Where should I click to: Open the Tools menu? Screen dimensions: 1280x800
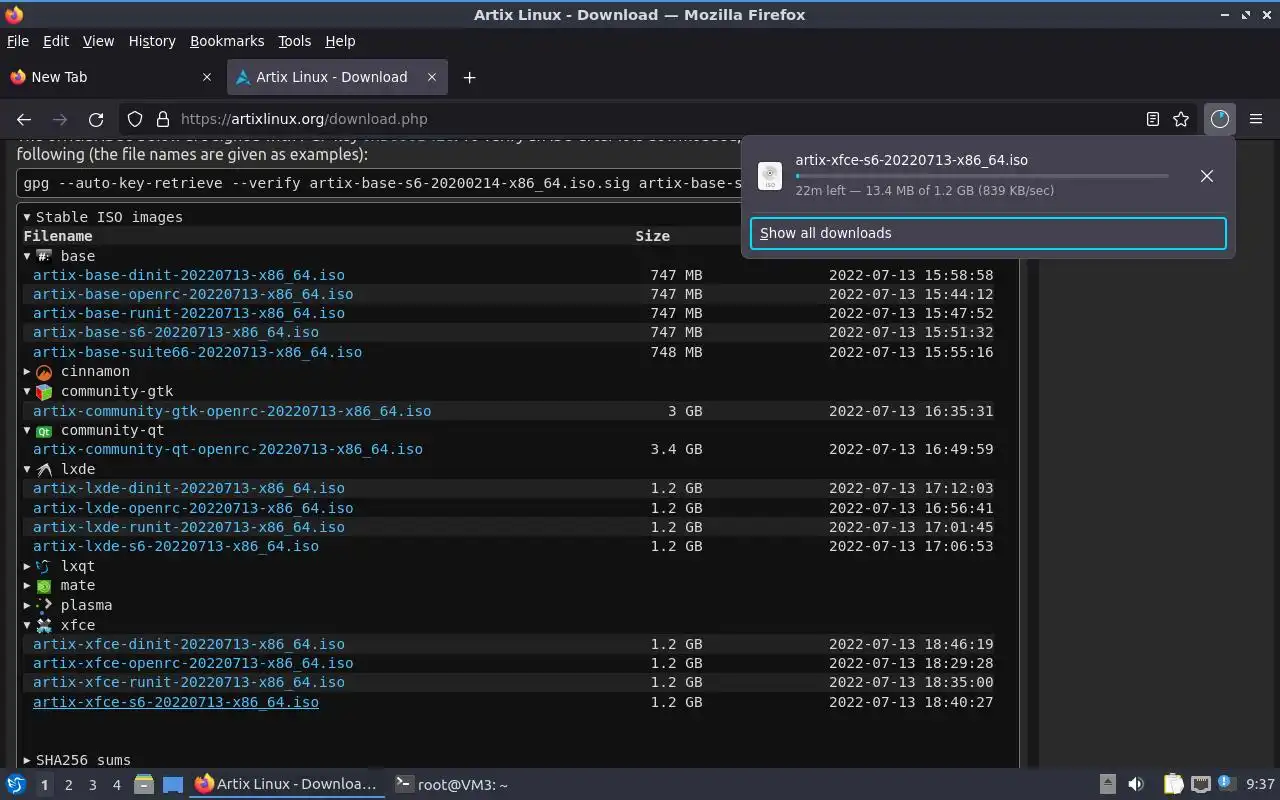coord(295,41)
